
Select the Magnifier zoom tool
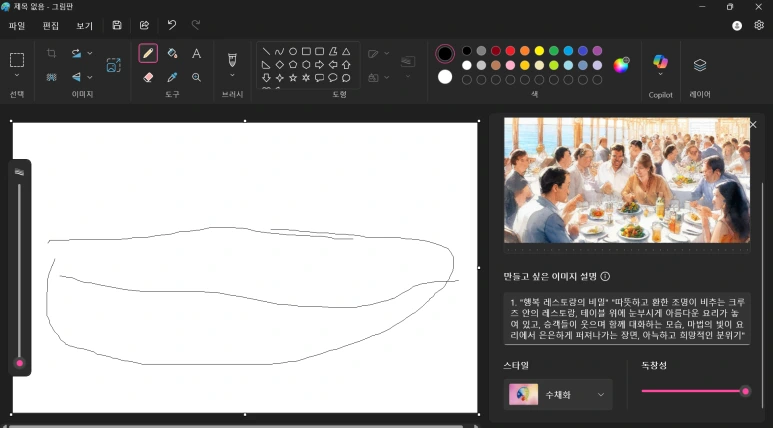(x=196, y=77)
